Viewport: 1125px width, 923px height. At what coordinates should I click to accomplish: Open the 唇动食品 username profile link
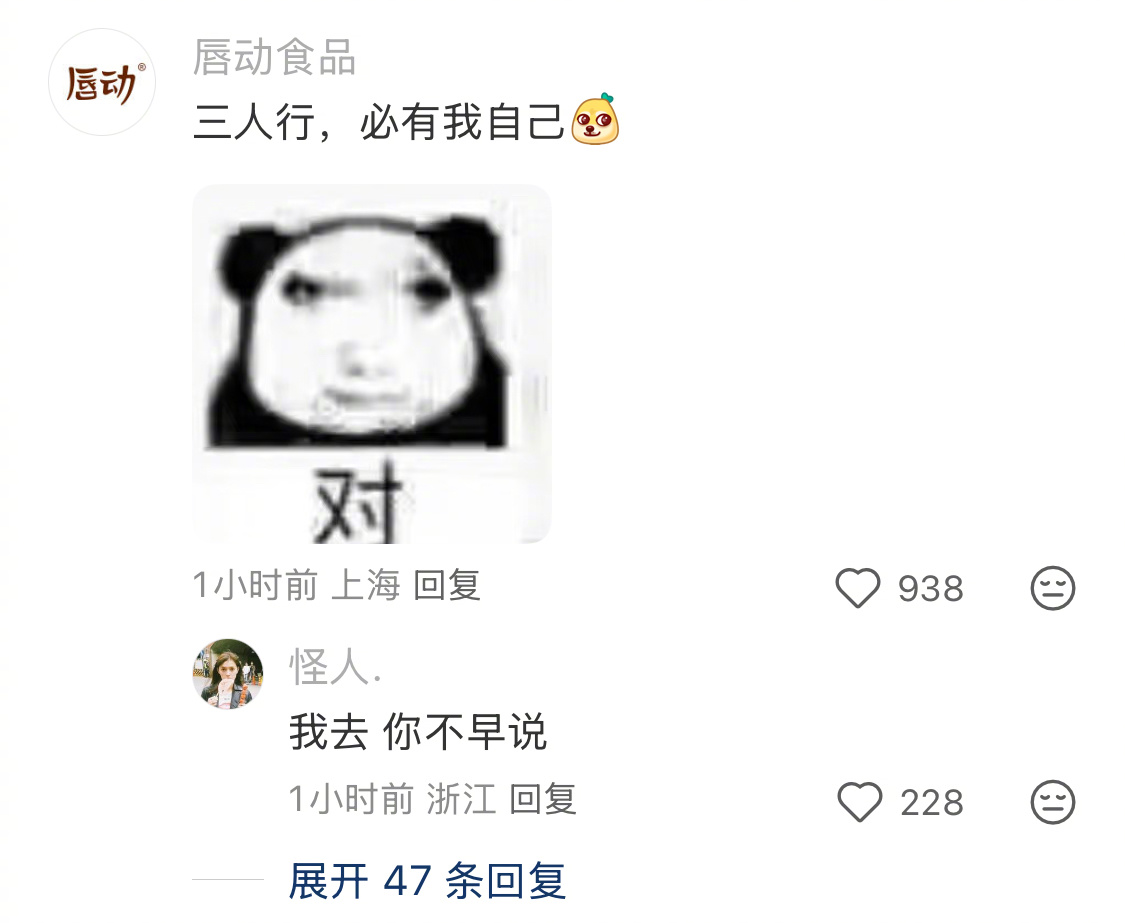click(x=274, y=57)
